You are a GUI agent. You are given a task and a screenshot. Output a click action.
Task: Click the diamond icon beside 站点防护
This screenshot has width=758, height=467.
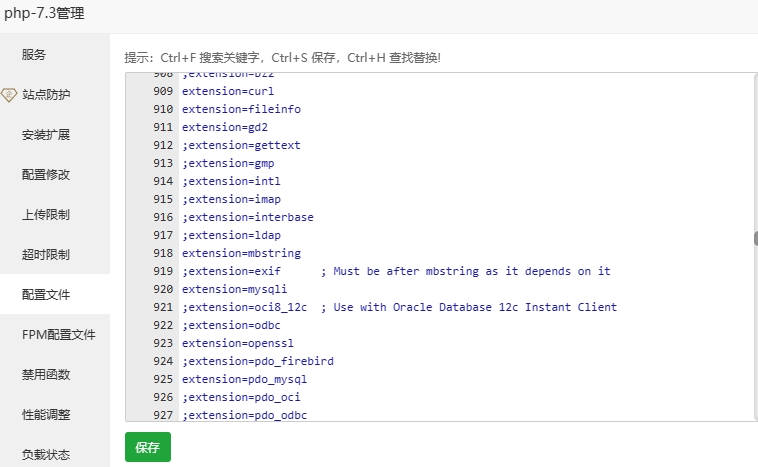click(9, 95)
